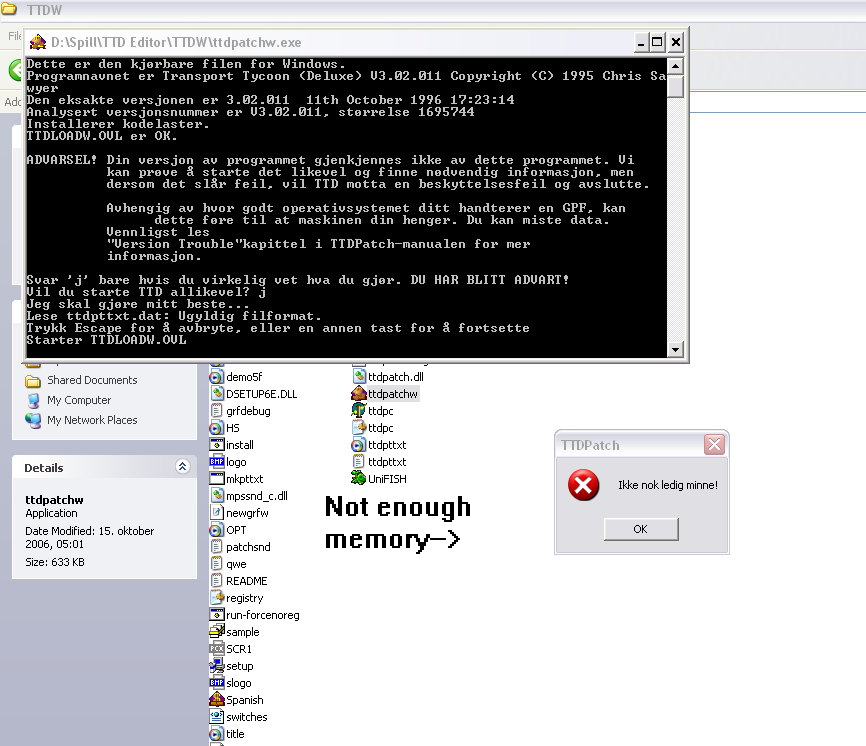866x746 pixels.
Task: Select the highlighted ttdpatchw application icon
Action: [359, 394]
